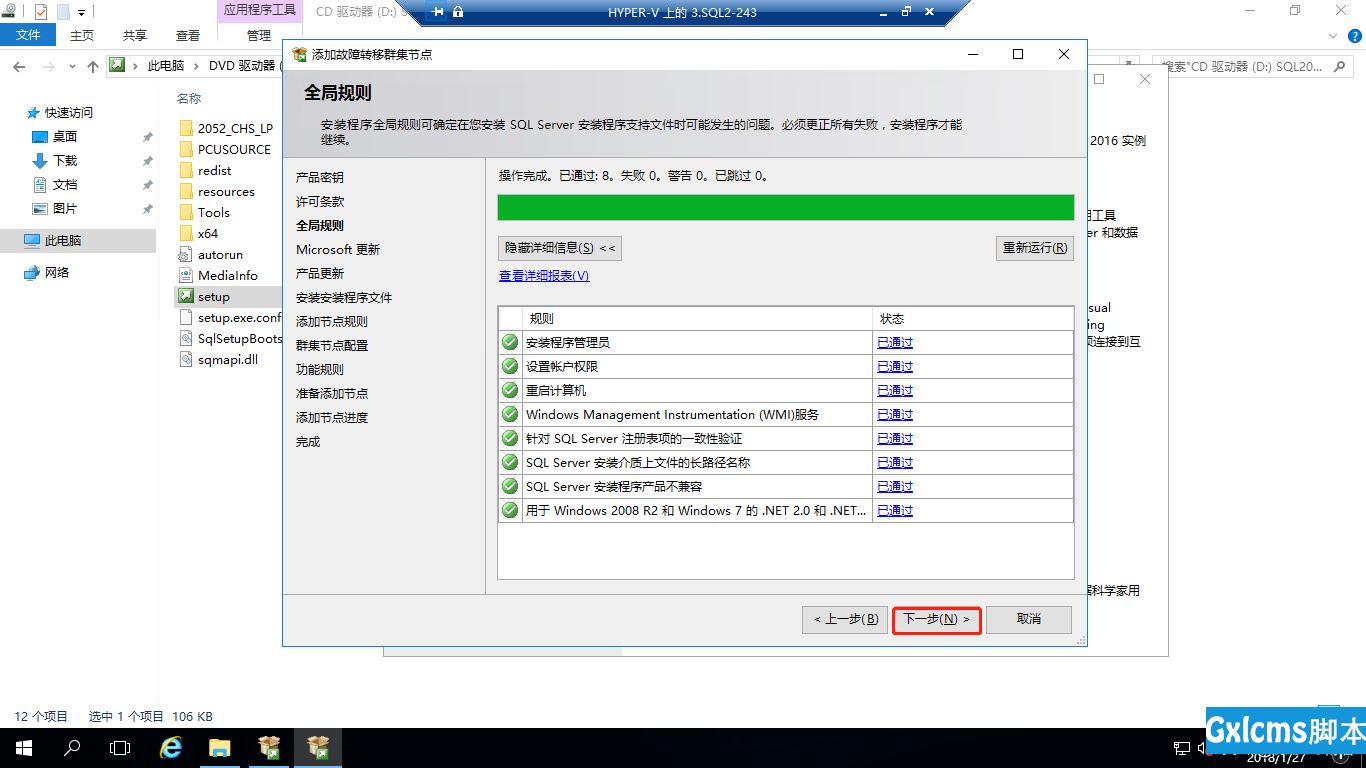Screen dimensions: 1366x768
Task: Click the 上一步(B) button
Action: (x=845, y=619)
